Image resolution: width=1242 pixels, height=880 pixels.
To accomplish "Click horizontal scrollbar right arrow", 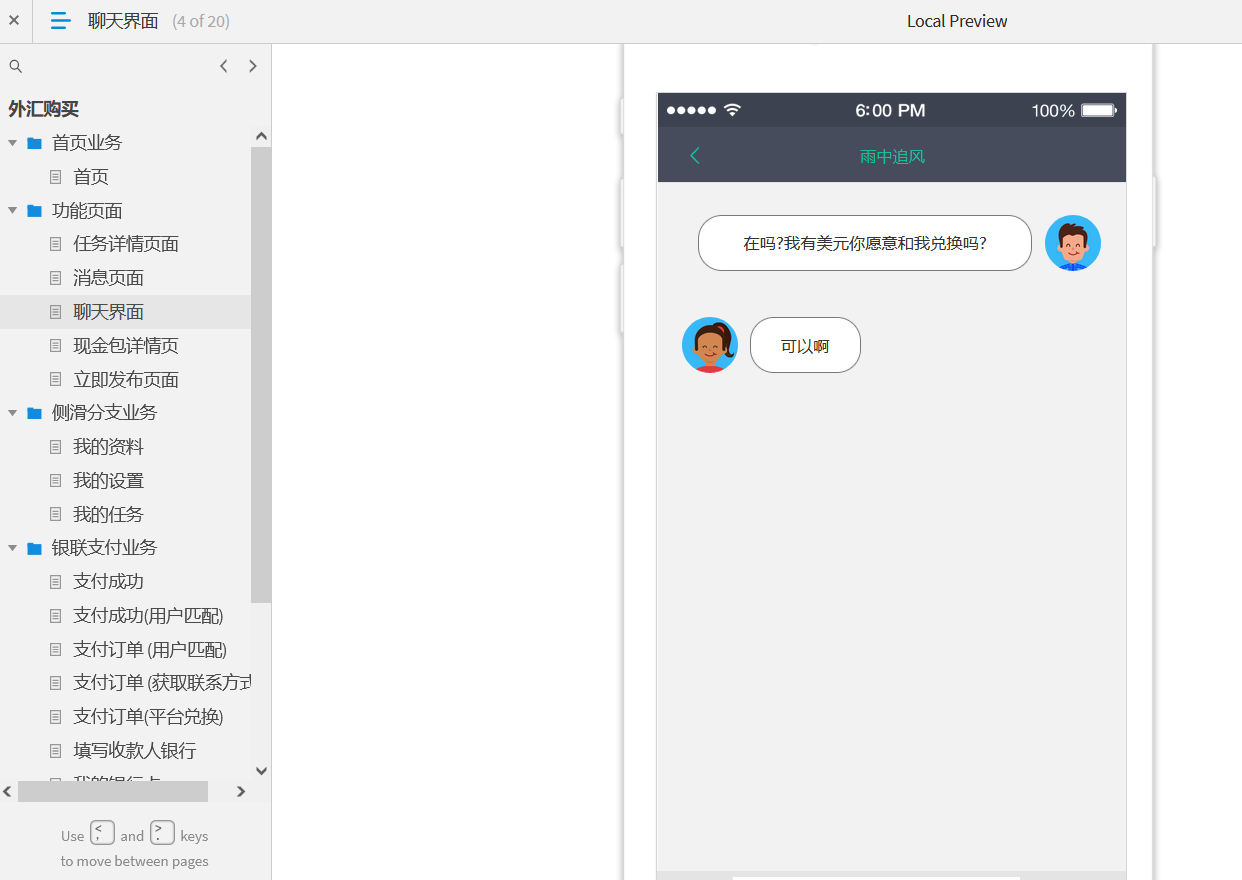I will click(x=241, y=792).
